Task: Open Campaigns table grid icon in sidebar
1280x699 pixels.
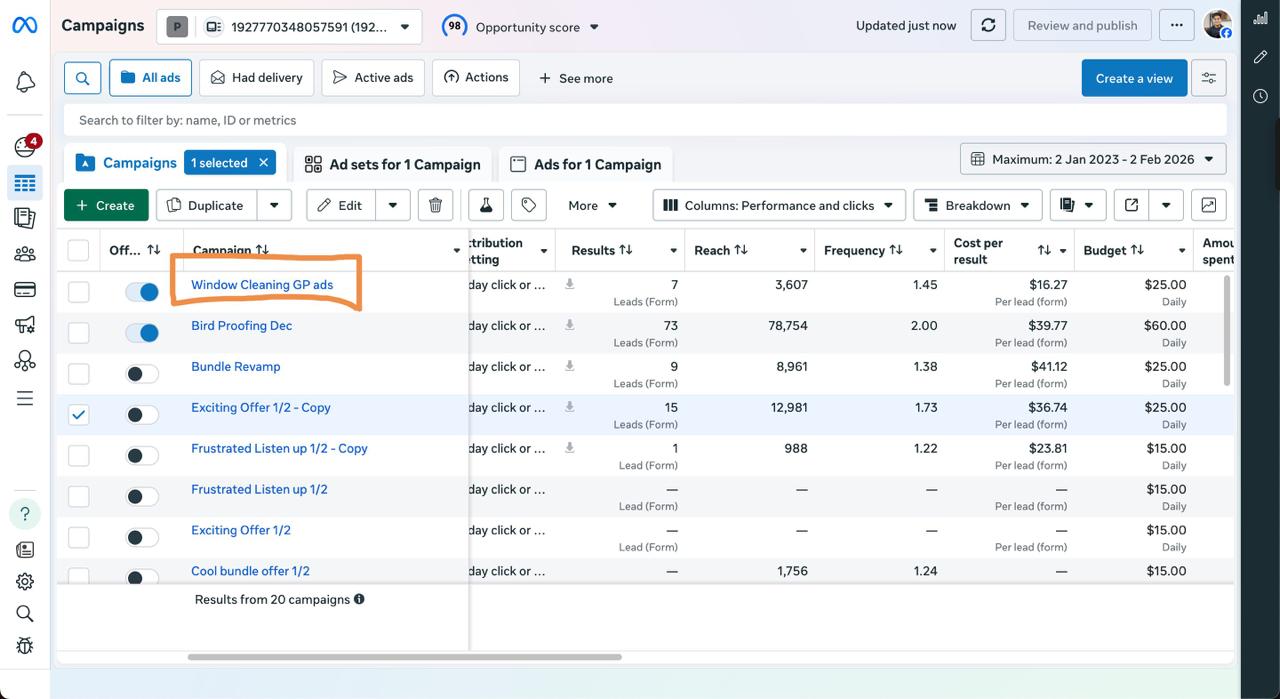Action: (x=25, y=183)
